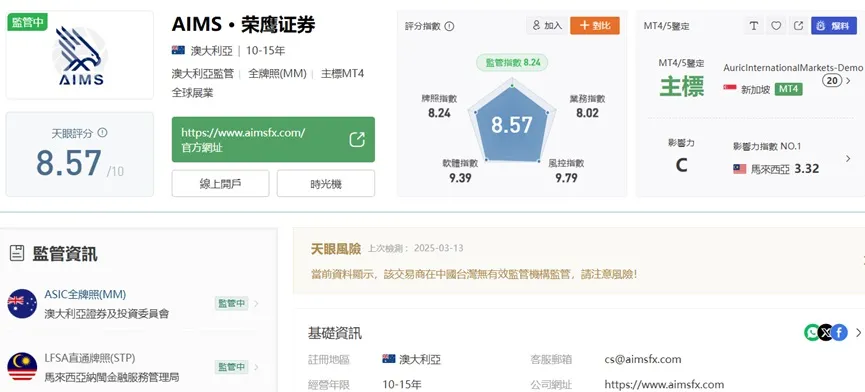Open the ASIC全牌照(MM) license link
The width and height of the screenshot is (865, 392).
(86, 294)
